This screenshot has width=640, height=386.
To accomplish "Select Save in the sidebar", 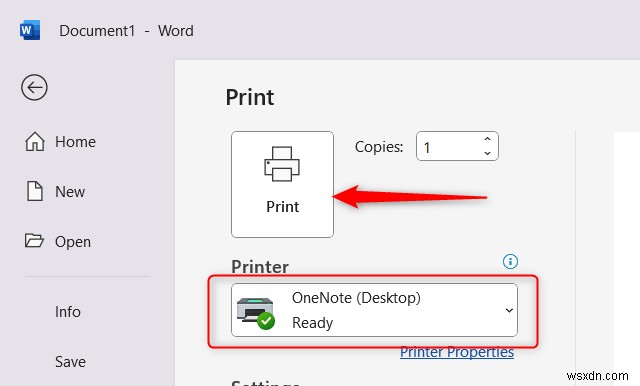I will point(70,362).
